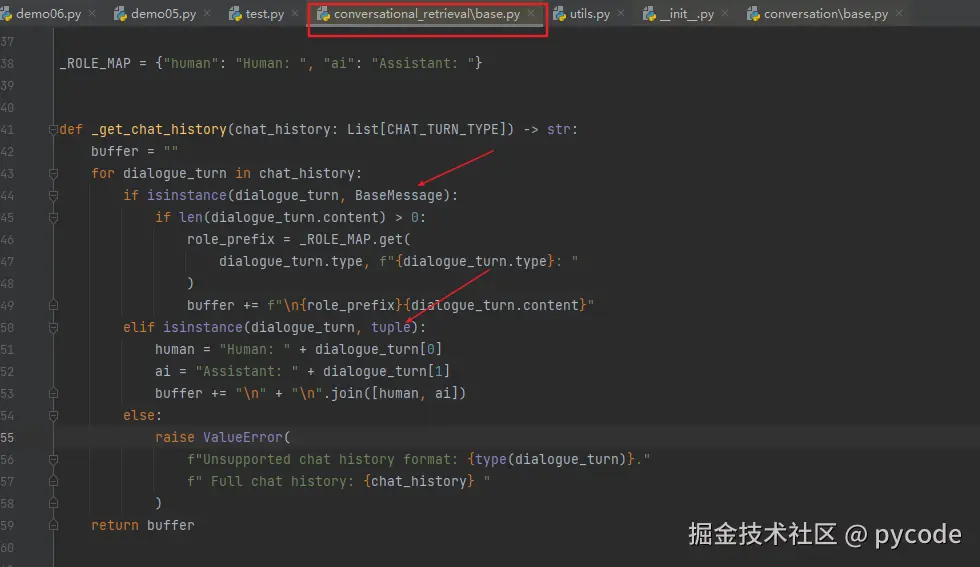Click the Python file icon on _init_.py tab
The height and width of the screenshot is (567, 980).
[x=649, y=14]
